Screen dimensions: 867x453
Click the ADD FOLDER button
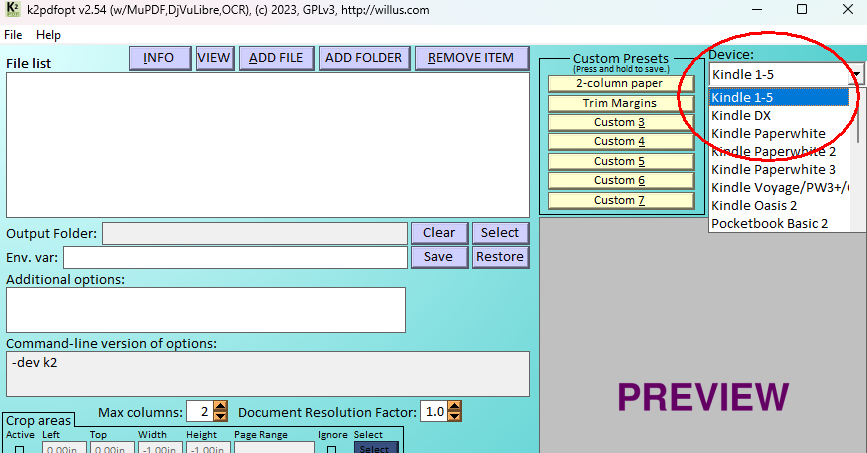364,58
